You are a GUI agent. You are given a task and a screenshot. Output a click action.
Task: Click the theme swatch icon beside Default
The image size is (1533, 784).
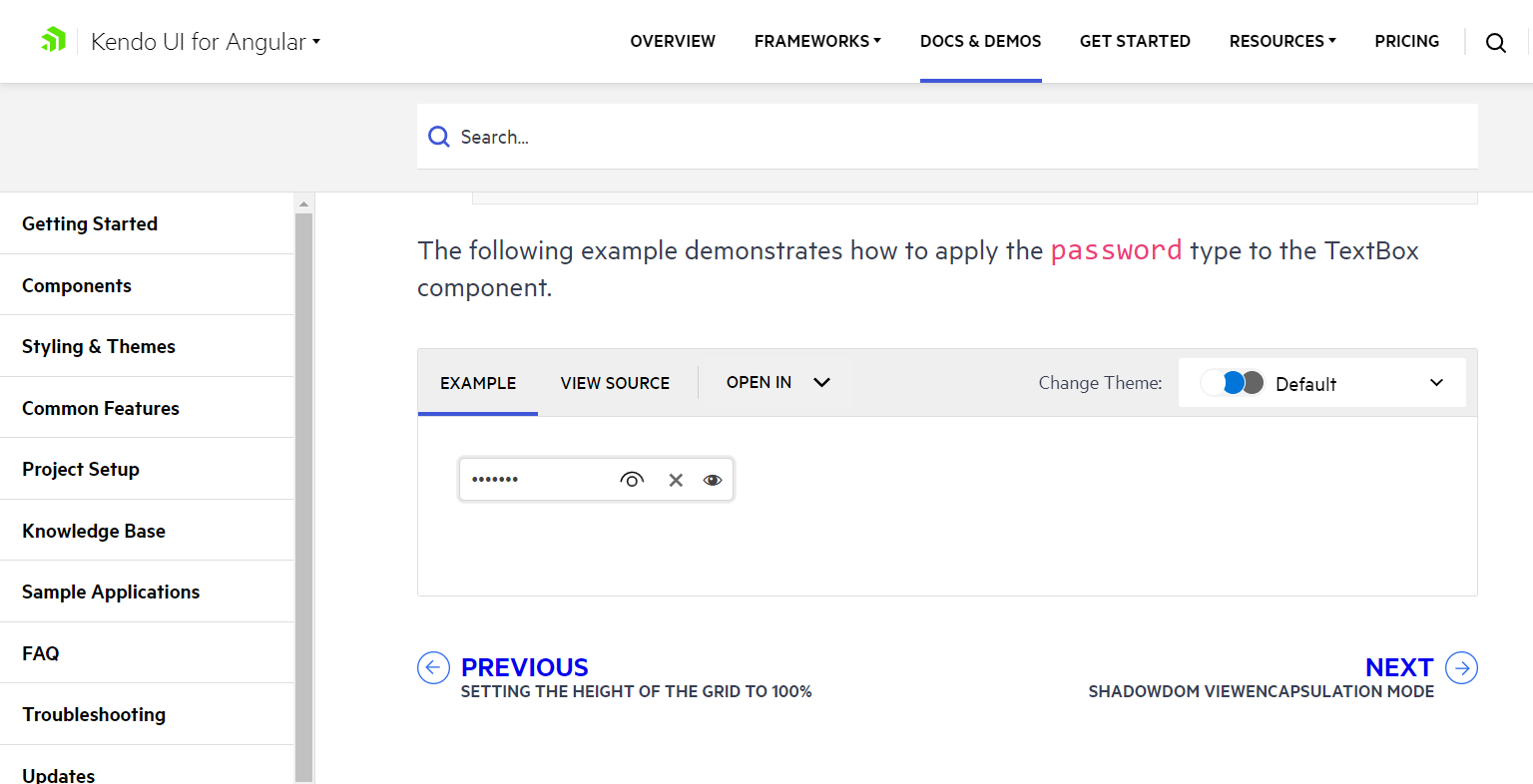pos(1233,383)
